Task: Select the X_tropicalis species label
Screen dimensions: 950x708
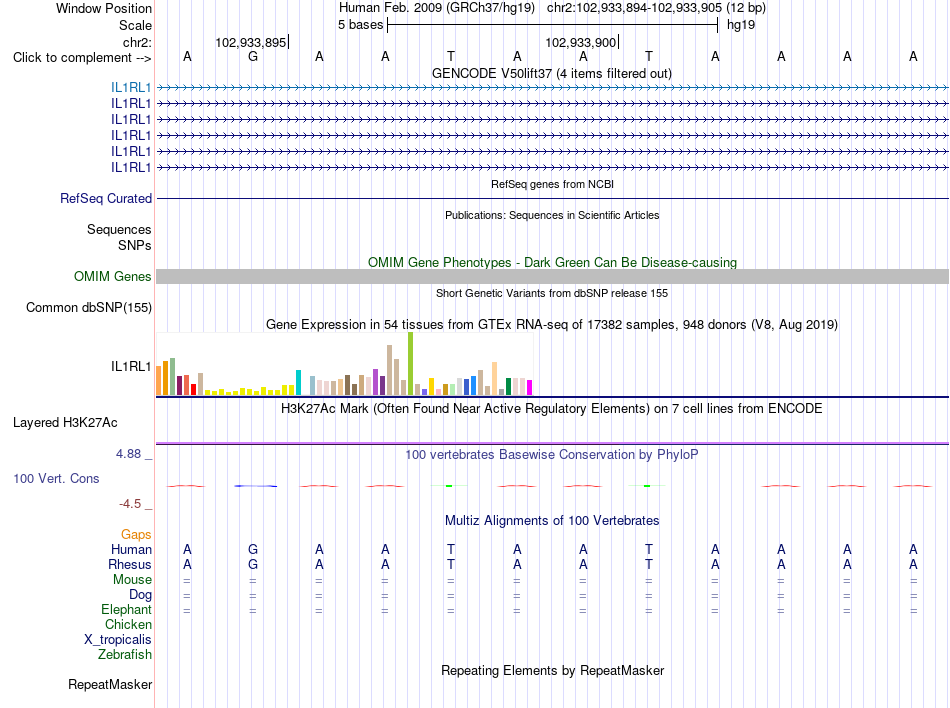Action: coord(118,640)
